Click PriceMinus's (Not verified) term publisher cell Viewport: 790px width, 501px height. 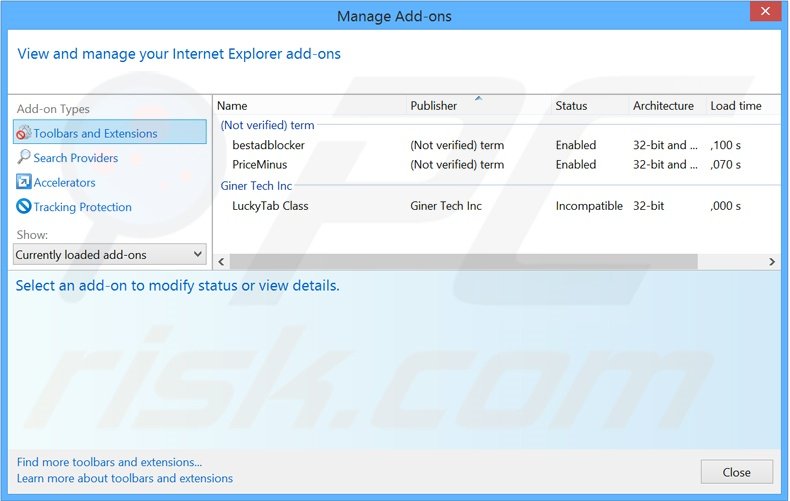pos(457,165)
